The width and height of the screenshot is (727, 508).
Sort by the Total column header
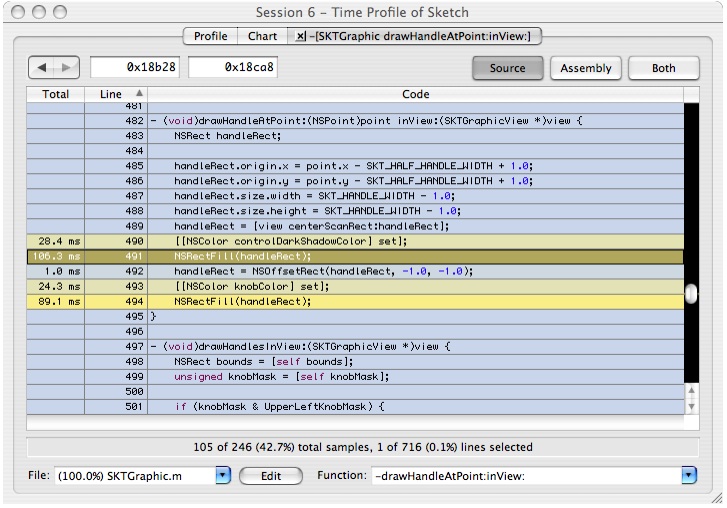click(x=56, y=94)
